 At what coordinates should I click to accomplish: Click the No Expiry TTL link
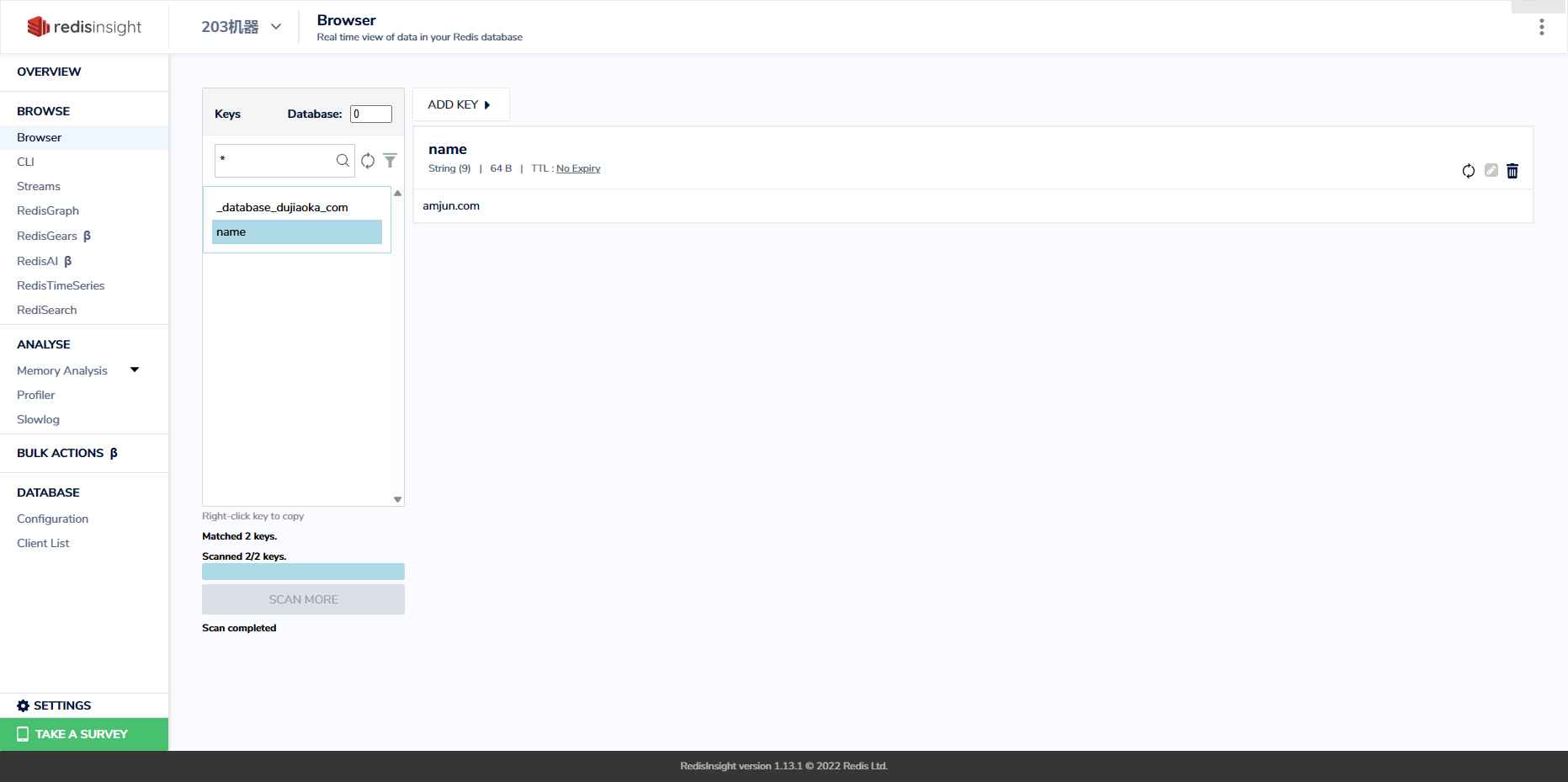[x=578, y=168]
